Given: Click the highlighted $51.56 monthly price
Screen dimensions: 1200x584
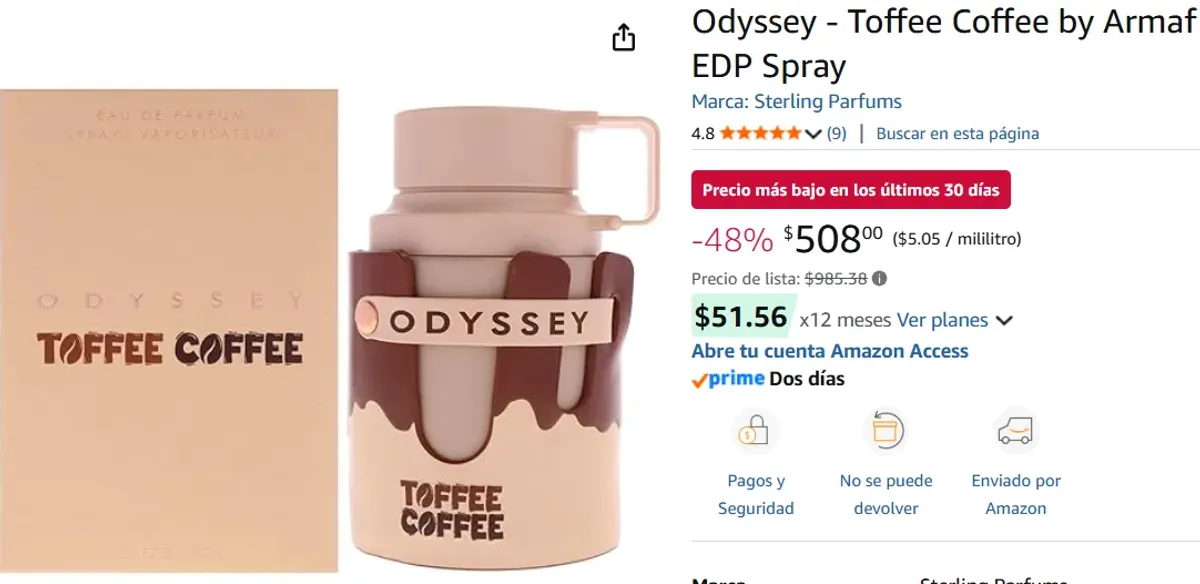Looking at the screenshot, I should click(x=740, y=316).
